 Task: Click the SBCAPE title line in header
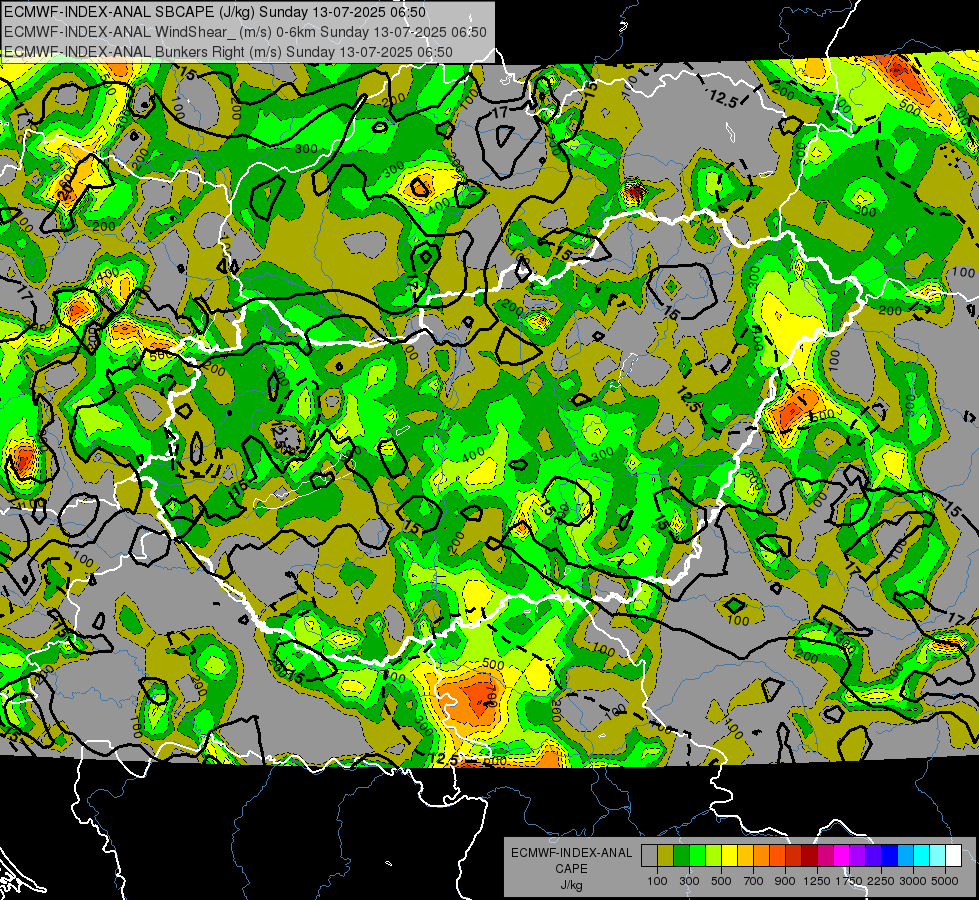coord(215,12)
